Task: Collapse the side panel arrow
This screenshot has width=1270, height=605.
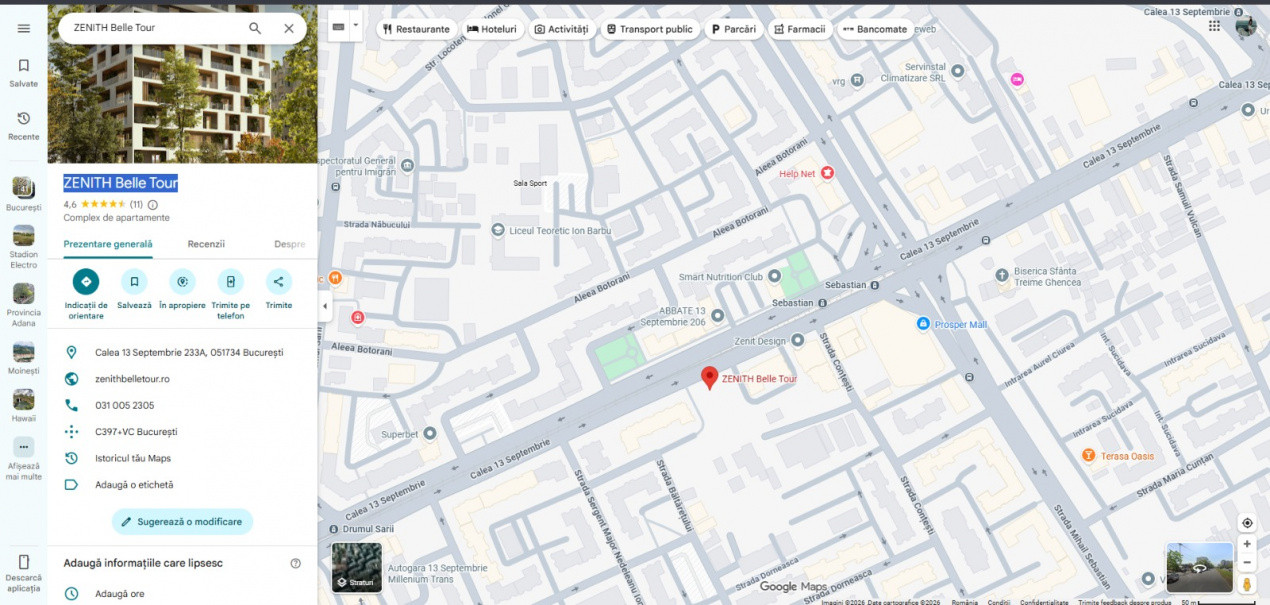Action: tap(325, 306)
